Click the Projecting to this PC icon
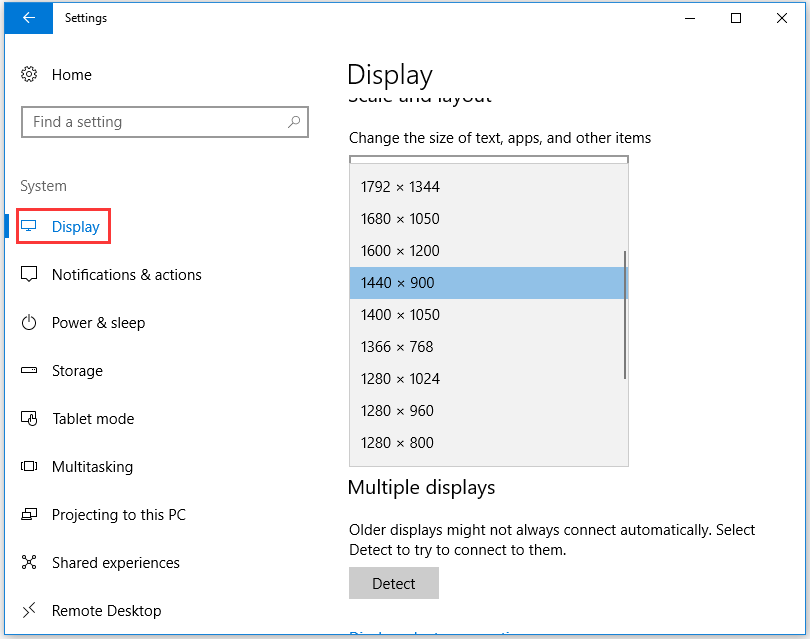Screen dimensions: 810x639 [29, 515]
